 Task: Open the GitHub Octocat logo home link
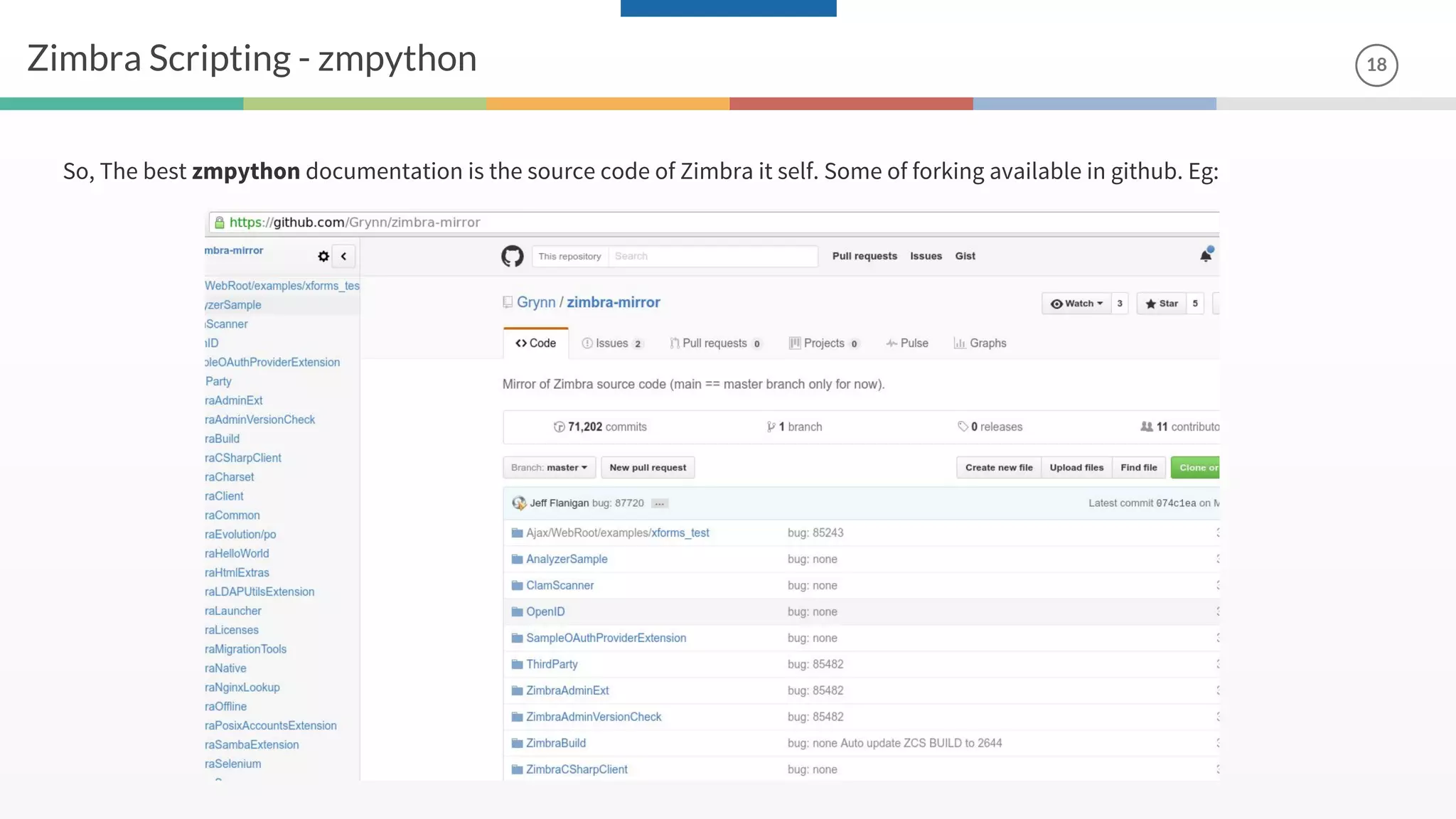pos(512,256)
